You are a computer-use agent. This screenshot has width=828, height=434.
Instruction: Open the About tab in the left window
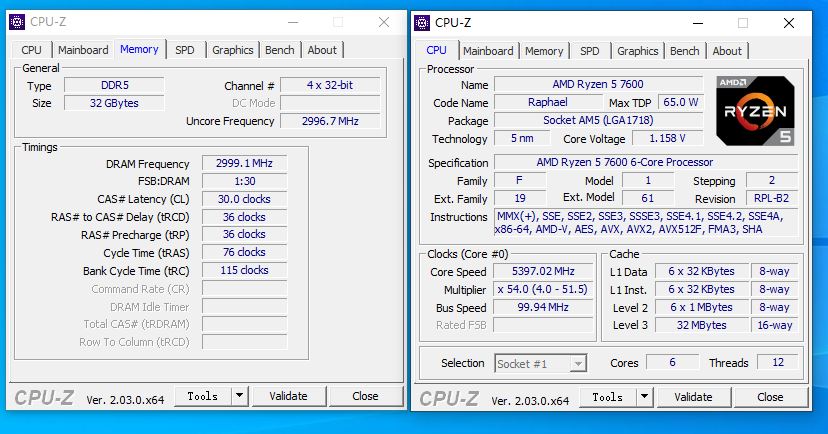(322, 50)
